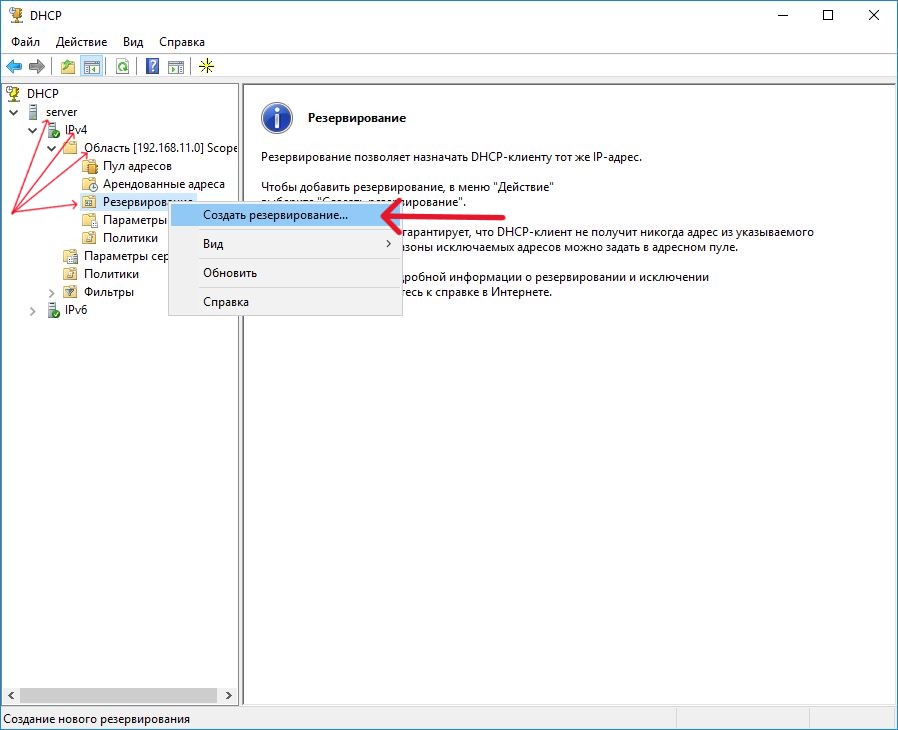Open the Файл menu

coord(25,42)
